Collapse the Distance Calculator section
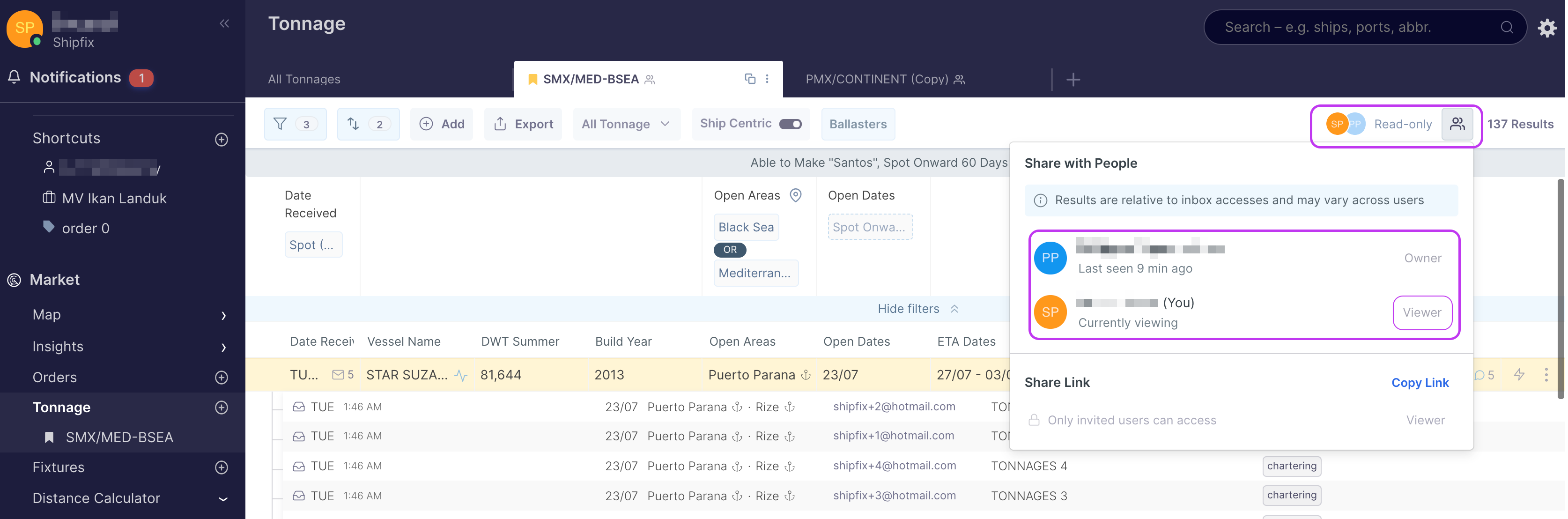The image size is (1568, 519). (x=223, y=499)
